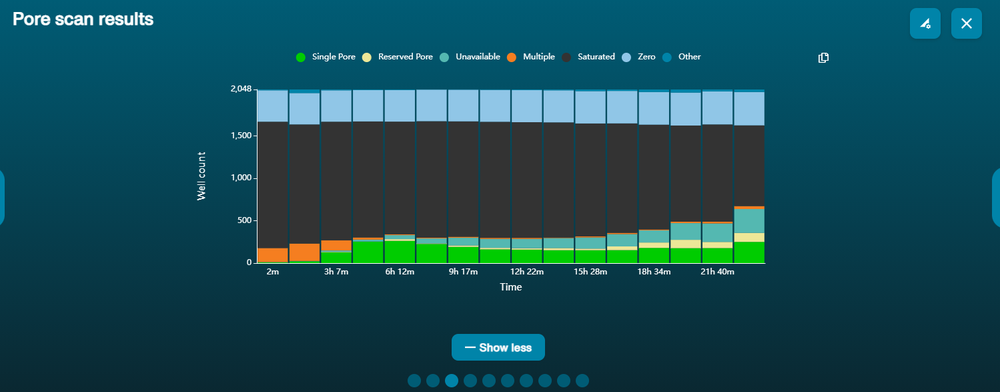Select the fourth carousel page dot
This screenshot has height=392, width=1000.
tap(470, 381)
